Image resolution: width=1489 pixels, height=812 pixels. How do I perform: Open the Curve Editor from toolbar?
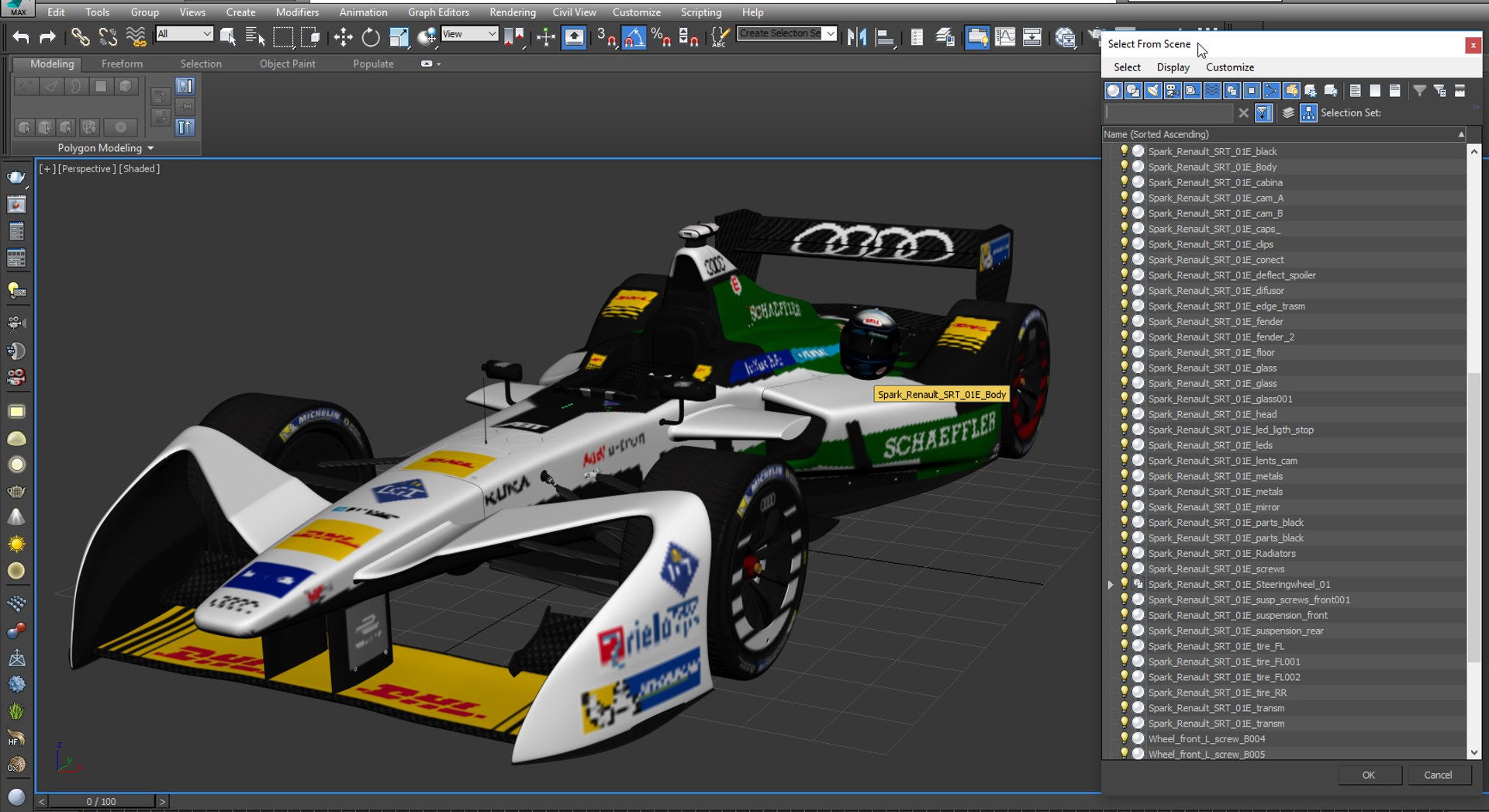coord(1005,36)
